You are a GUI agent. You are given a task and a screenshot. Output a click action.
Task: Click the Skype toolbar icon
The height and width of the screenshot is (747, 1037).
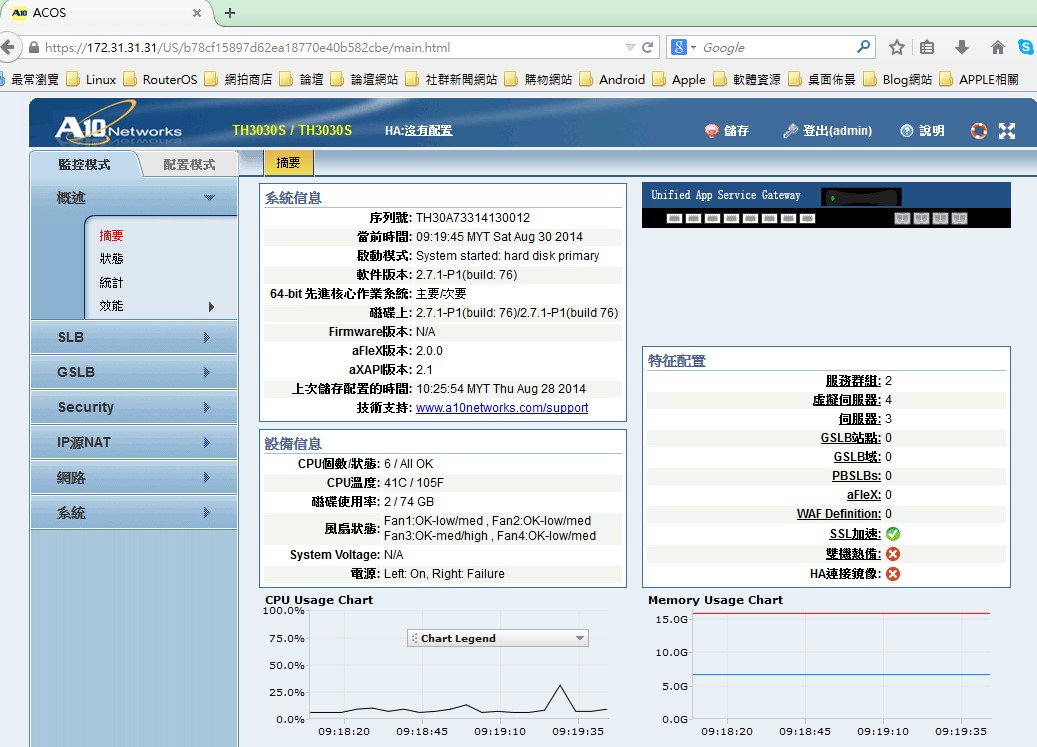[x=1026, y=48]
